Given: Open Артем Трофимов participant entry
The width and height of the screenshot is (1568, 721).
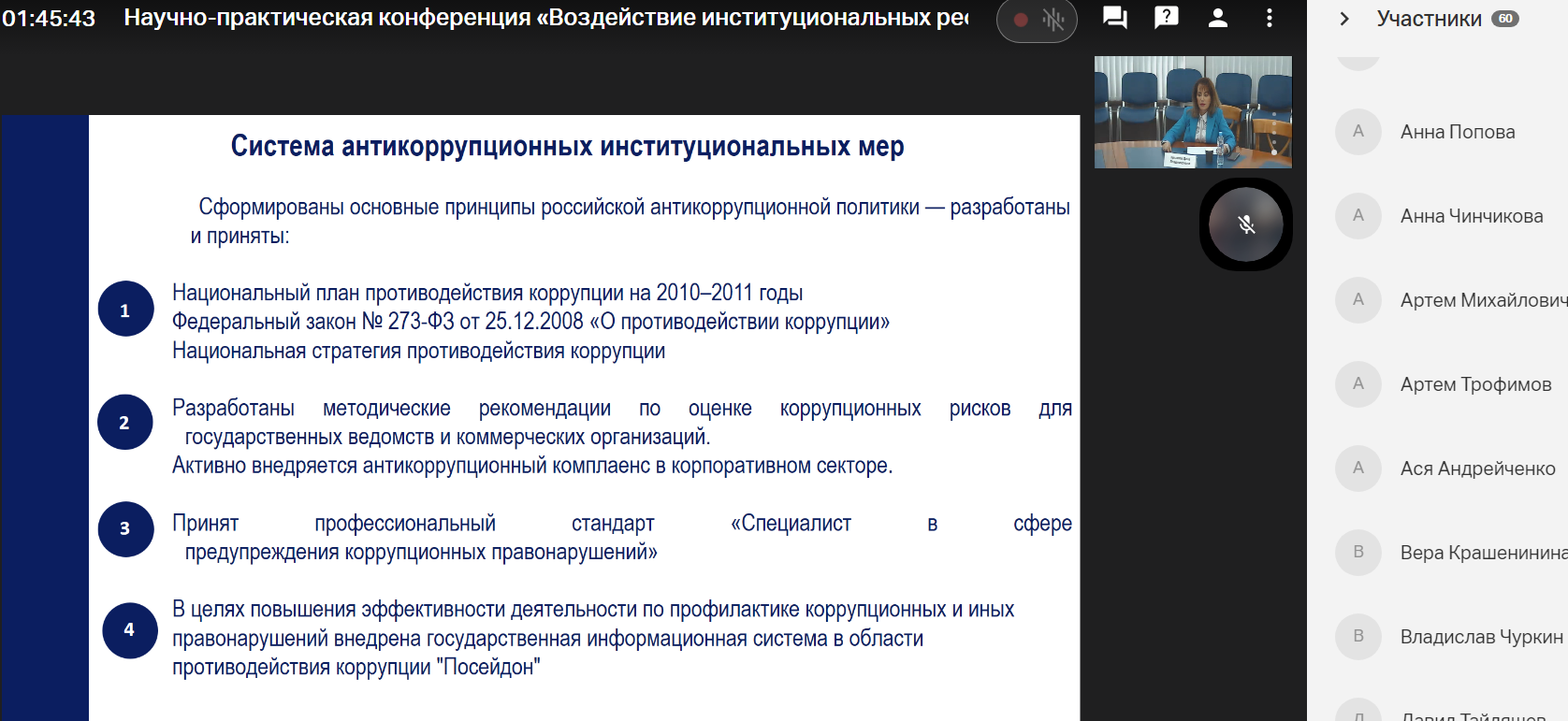Looking at the screenshot, I should click(x=1475, y=384).
